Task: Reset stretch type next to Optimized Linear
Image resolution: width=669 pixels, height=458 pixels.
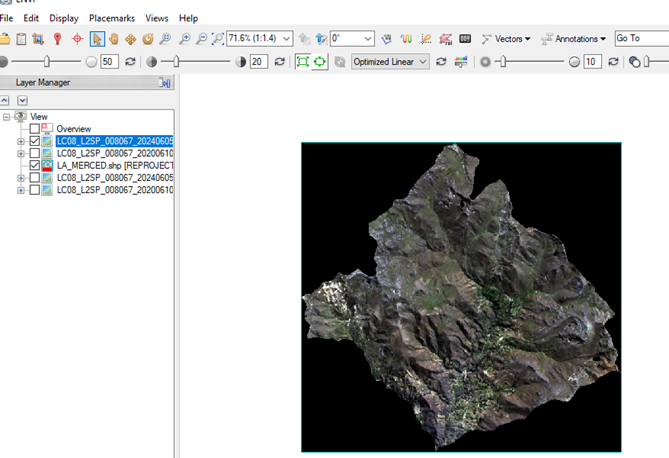Action: (441, 62)
